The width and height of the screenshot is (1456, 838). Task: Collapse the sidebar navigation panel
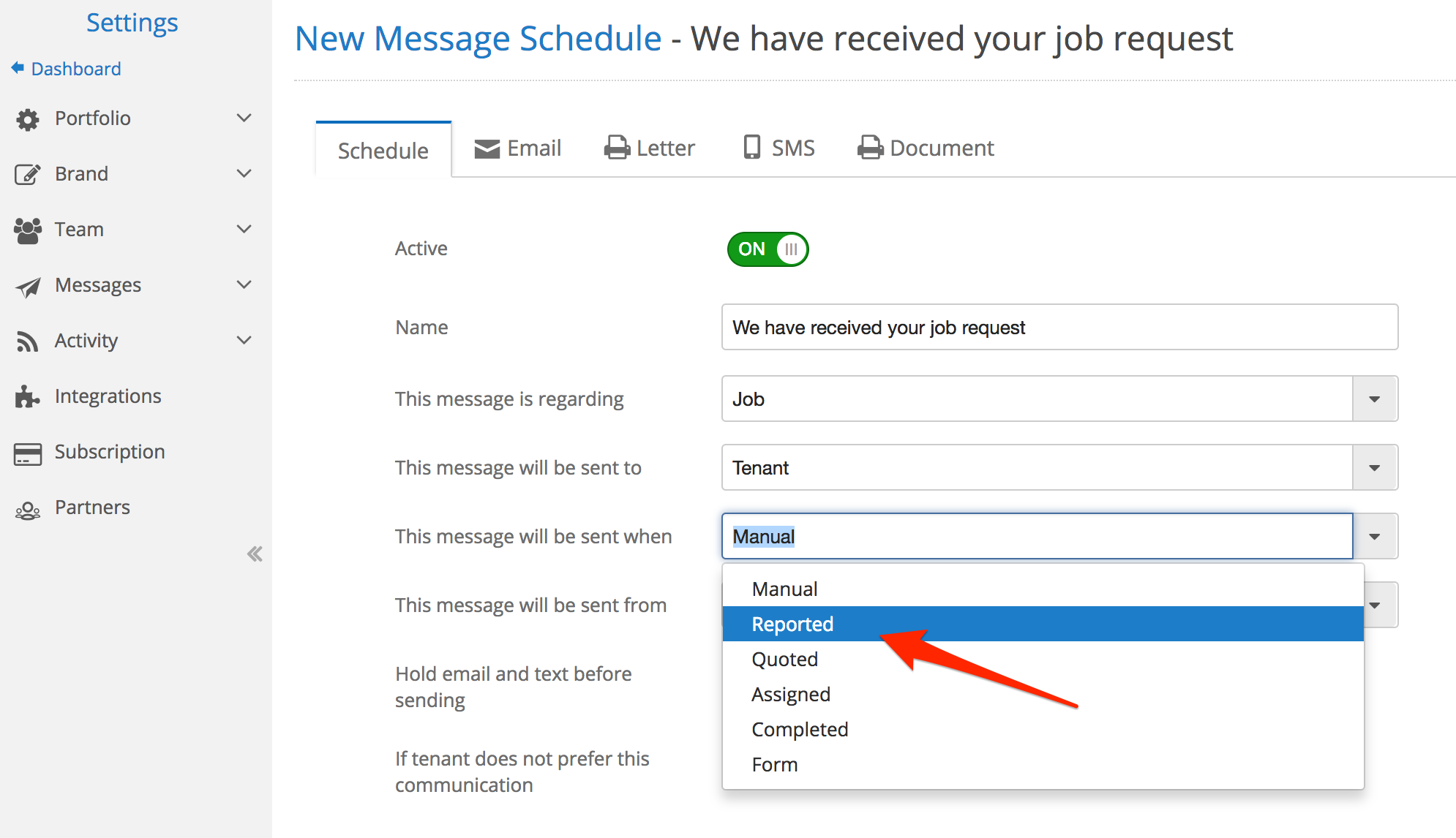coord(255,553)
